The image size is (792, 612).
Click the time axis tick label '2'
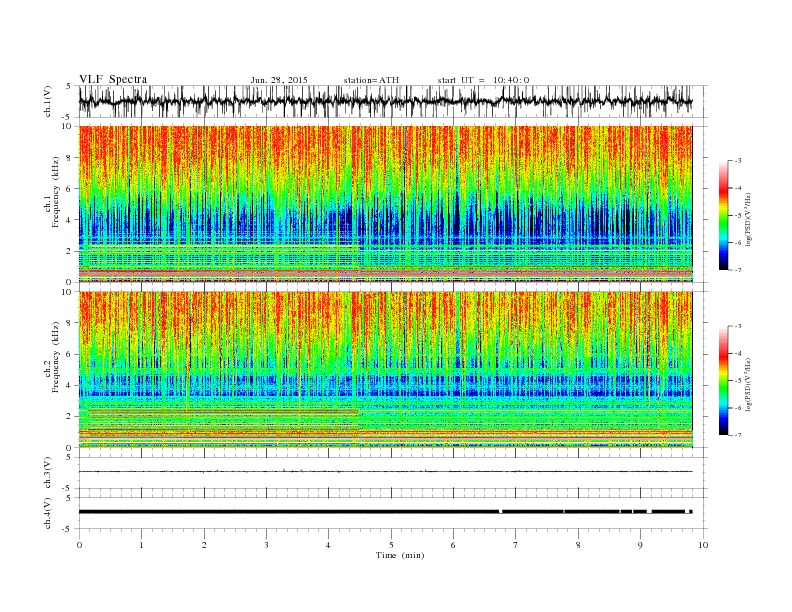tap(204, 545)
